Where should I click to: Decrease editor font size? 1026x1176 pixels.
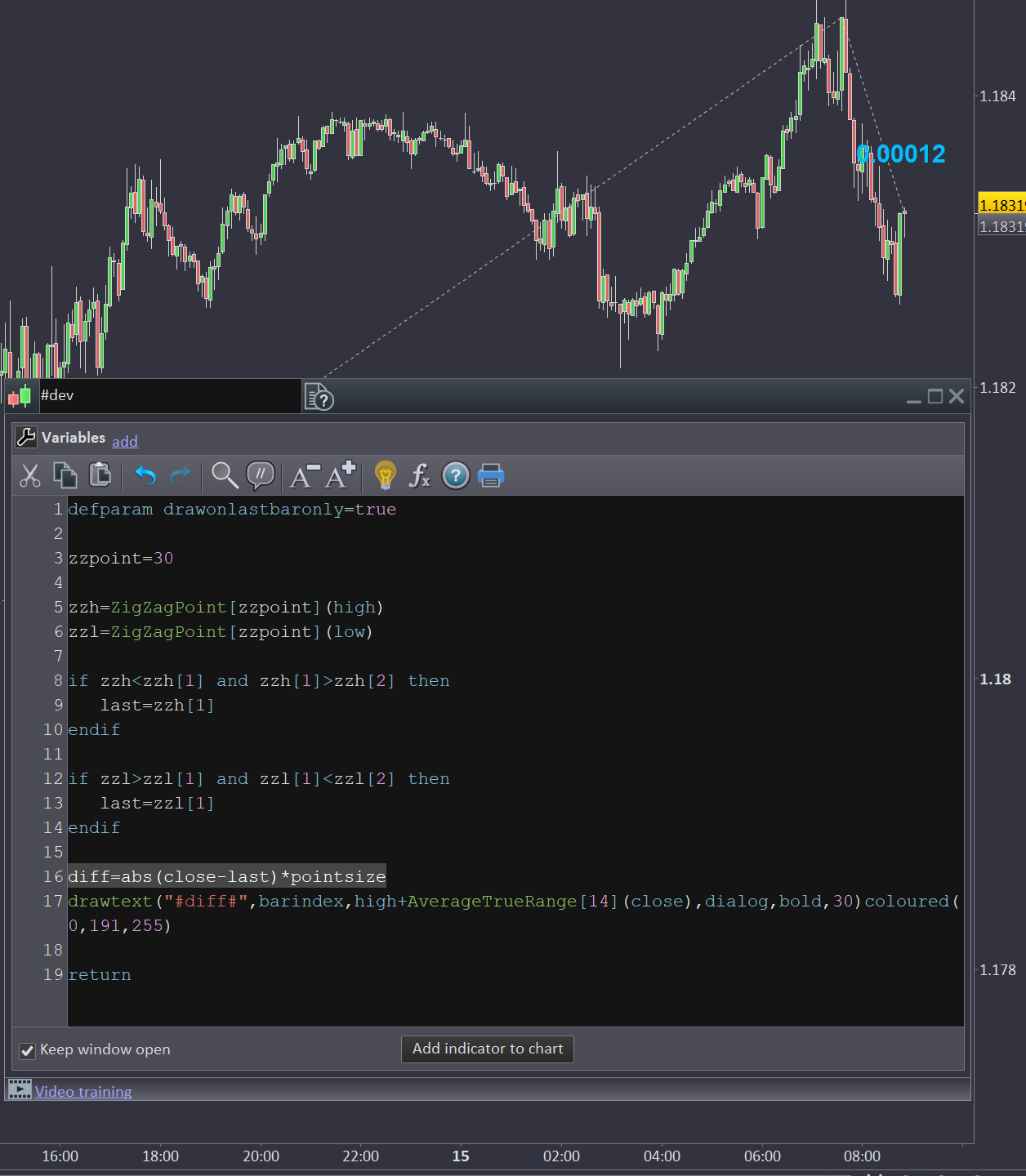[305, 475]
